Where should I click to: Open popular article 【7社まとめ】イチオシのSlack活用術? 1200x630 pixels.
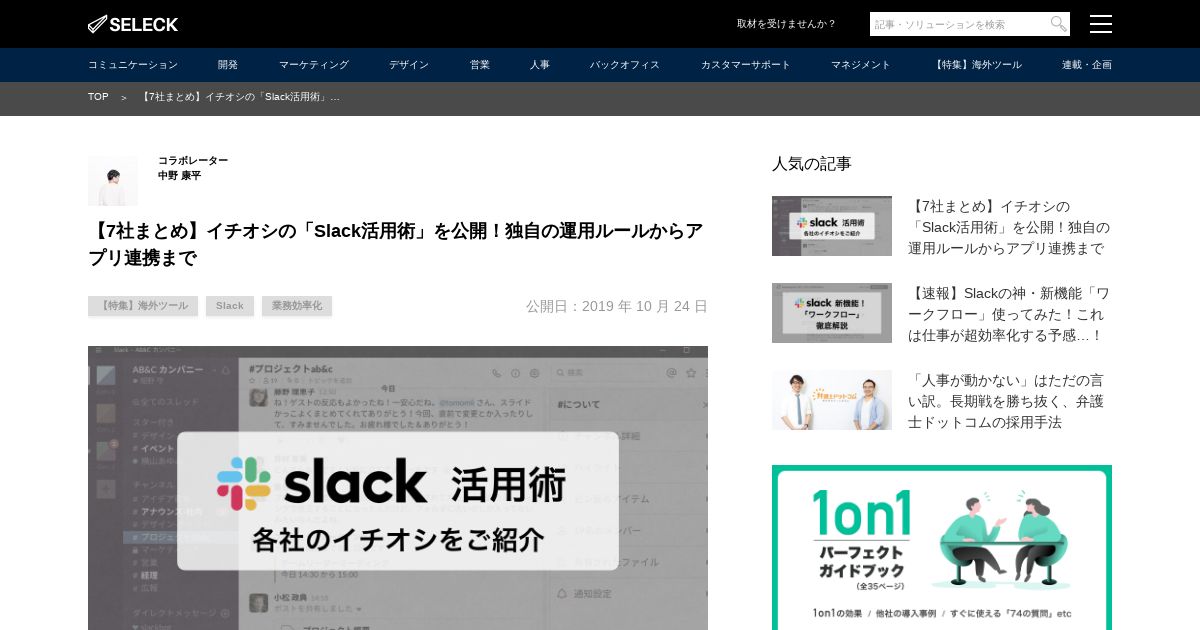coord(1009,227)
